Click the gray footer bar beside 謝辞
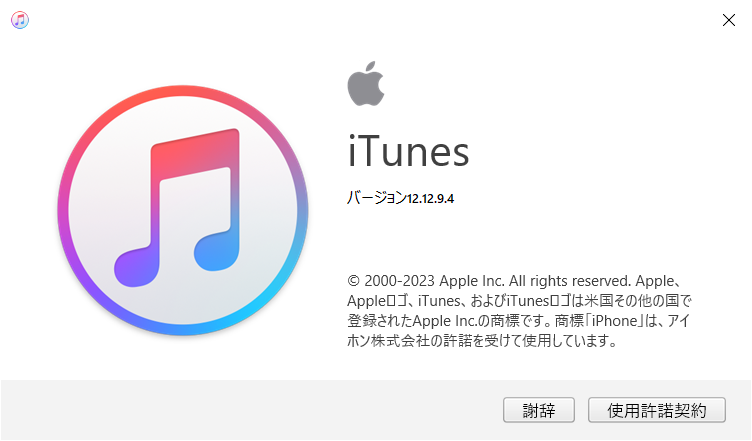Viewport: 752px width, 441px height. coord(249,410)
